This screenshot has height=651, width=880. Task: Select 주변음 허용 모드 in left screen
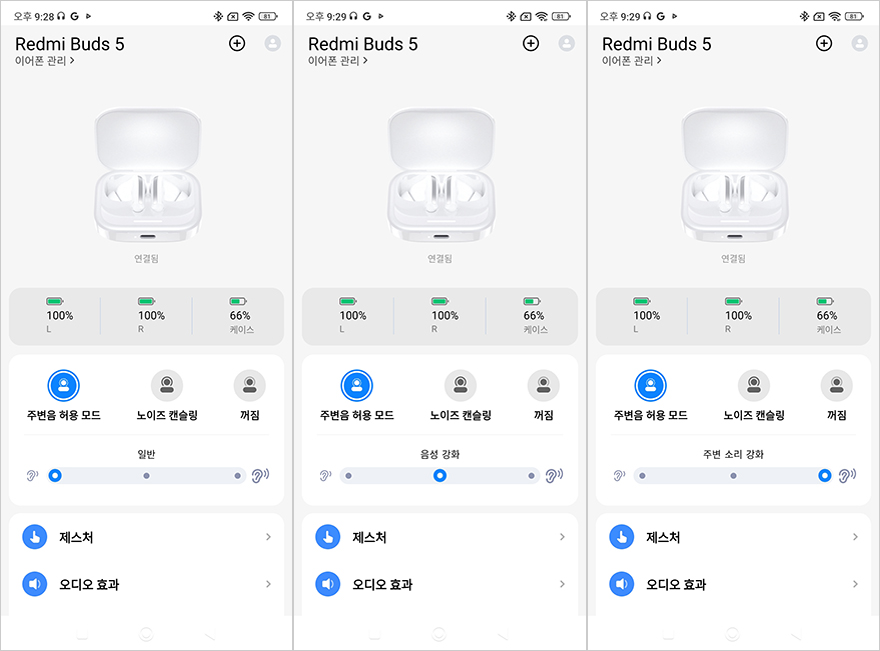63,386
